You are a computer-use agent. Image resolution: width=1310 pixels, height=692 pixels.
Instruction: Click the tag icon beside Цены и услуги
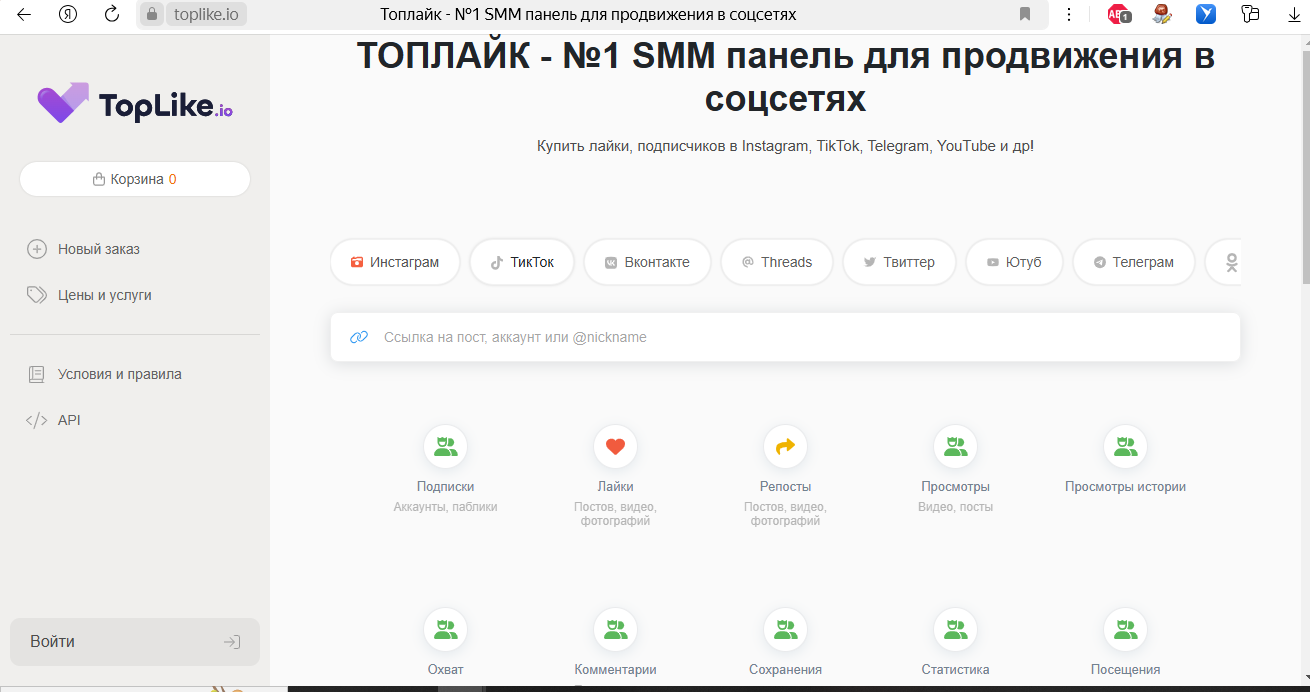[37, 295]
